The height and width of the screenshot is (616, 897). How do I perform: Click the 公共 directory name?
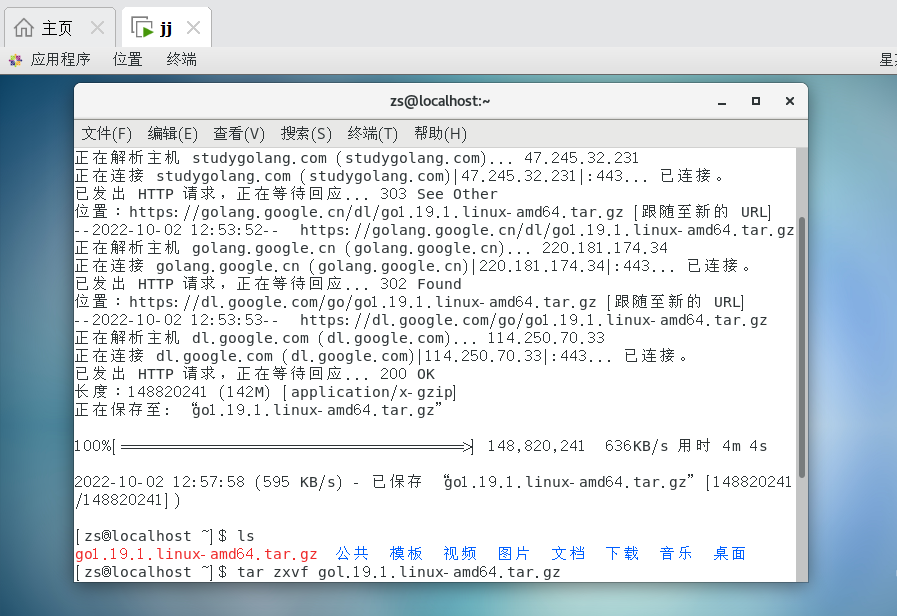(x=352, y=554)
